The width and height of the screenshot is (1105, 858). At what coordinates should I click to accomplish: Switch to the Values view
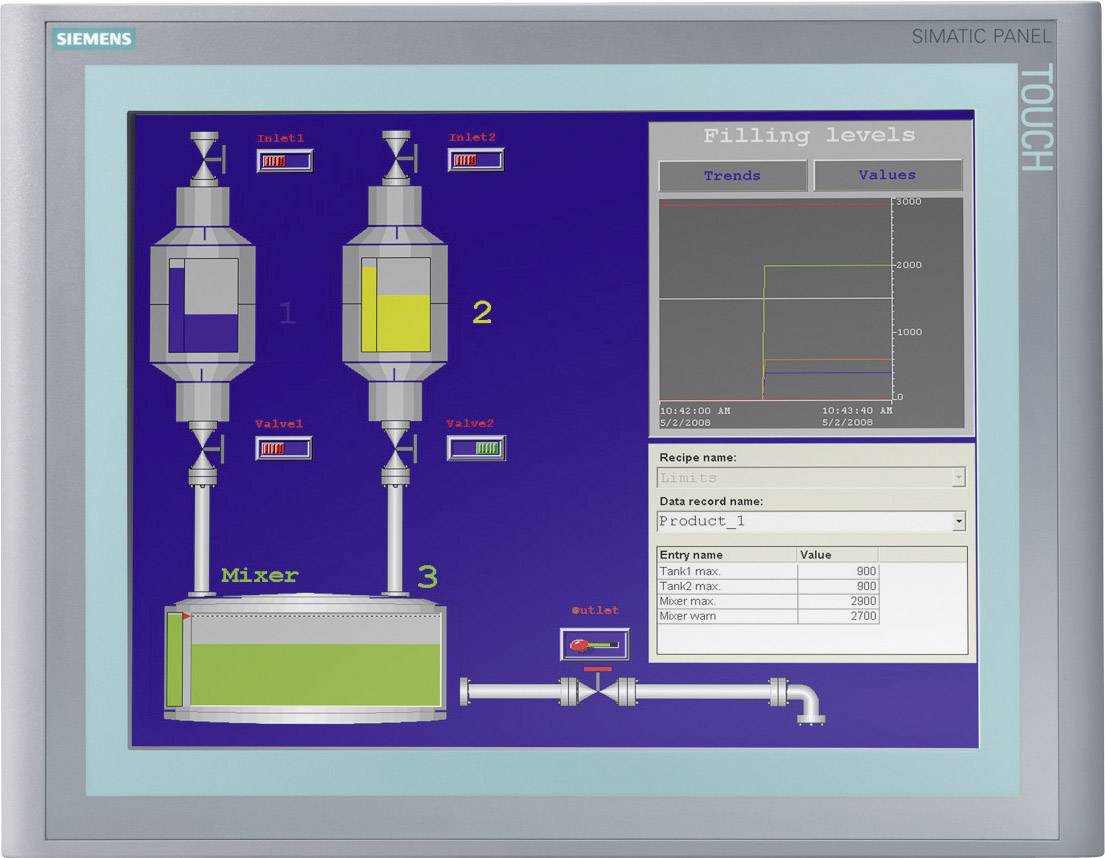pyautogui.click(x=888, y=176)
